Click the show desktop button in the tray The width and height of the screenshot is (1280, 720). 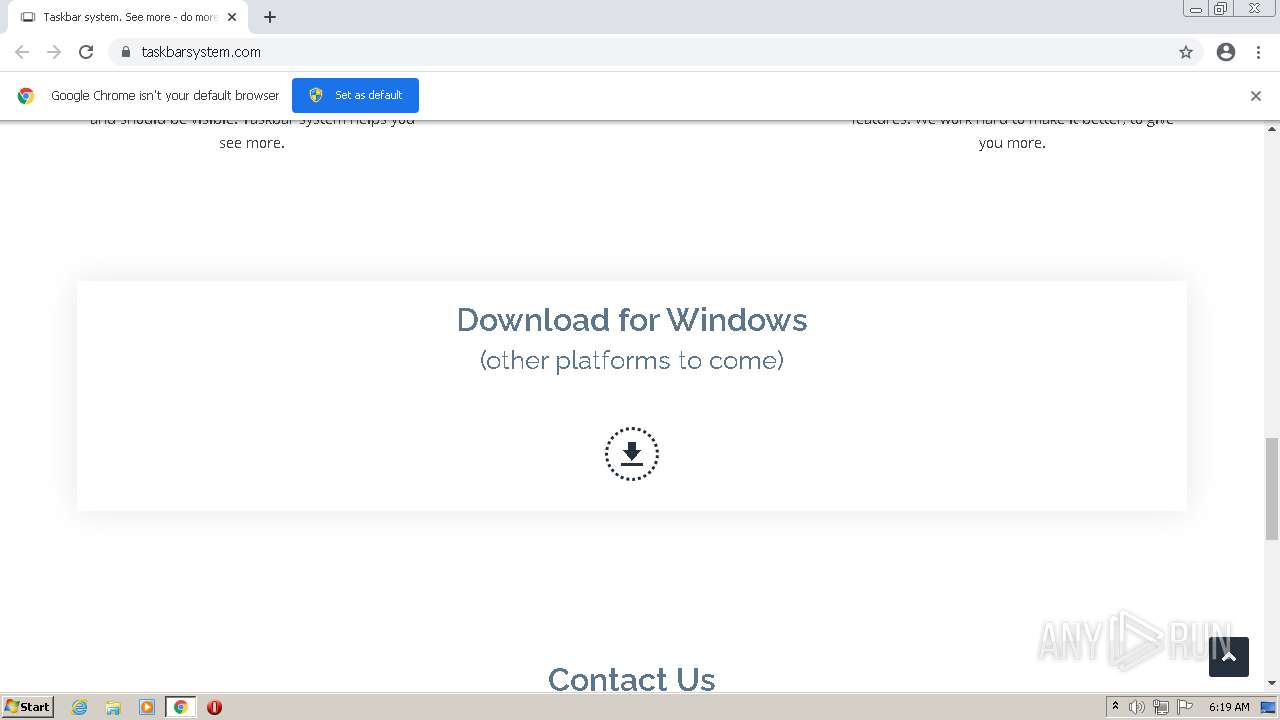tap(1269, 707)
